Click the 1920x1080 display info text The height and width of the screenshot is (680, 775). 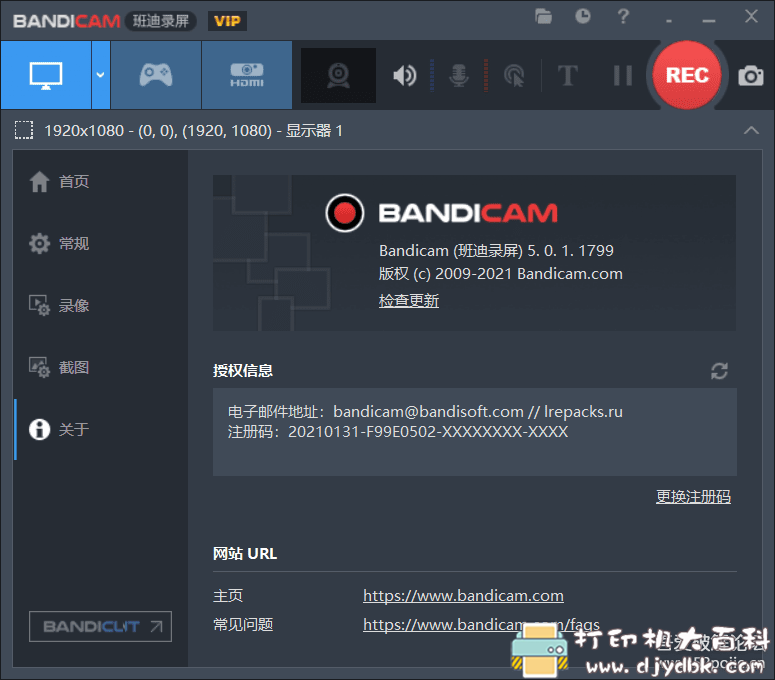click(193, 131)
